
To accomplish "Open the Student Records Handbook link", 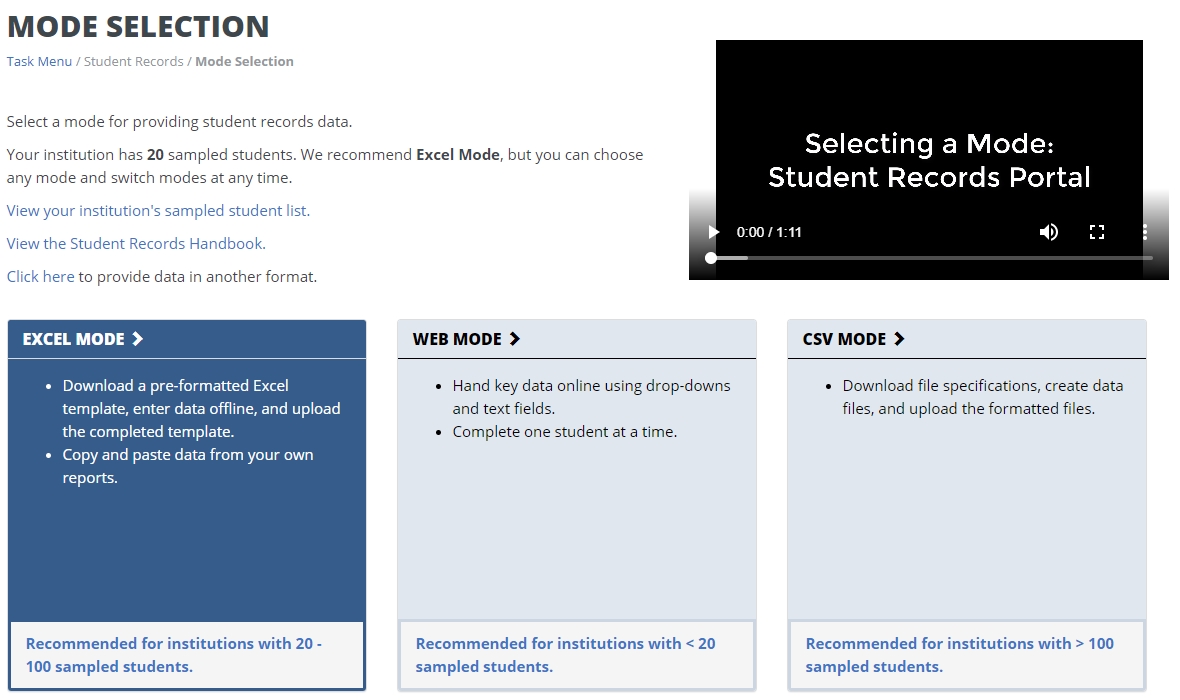I will click(136, 244).
